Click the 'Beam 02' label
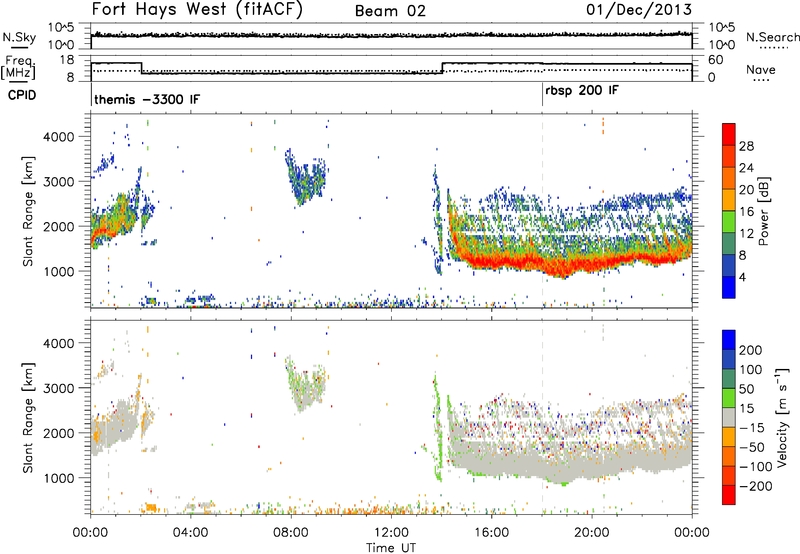Screen dimensions: 800x554 pos(390,11)
